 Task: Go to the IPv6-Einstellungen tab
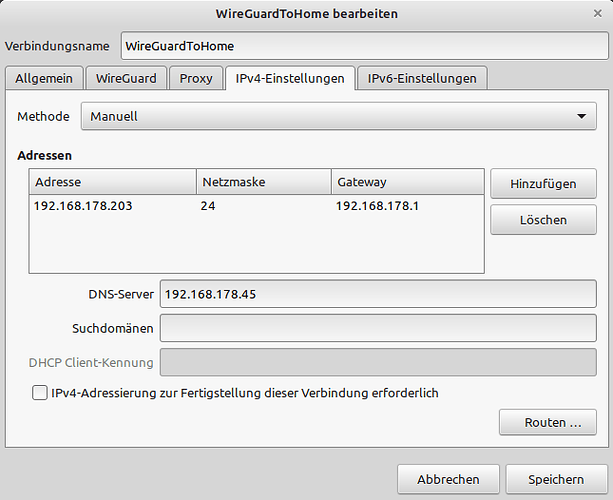point(422,78)
